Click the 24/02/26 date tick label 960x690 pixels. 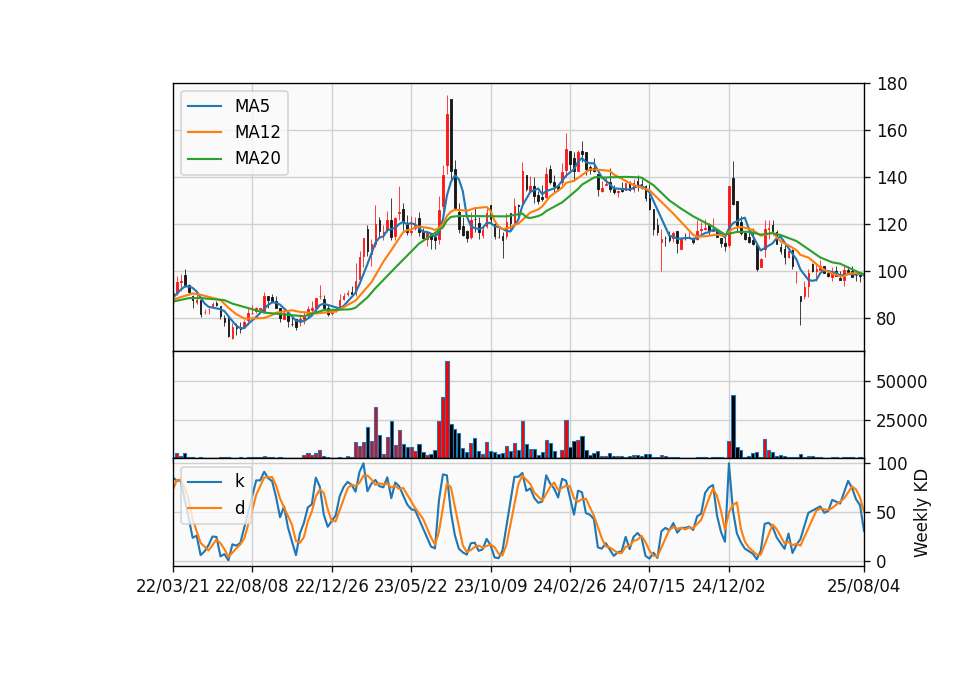569,586
